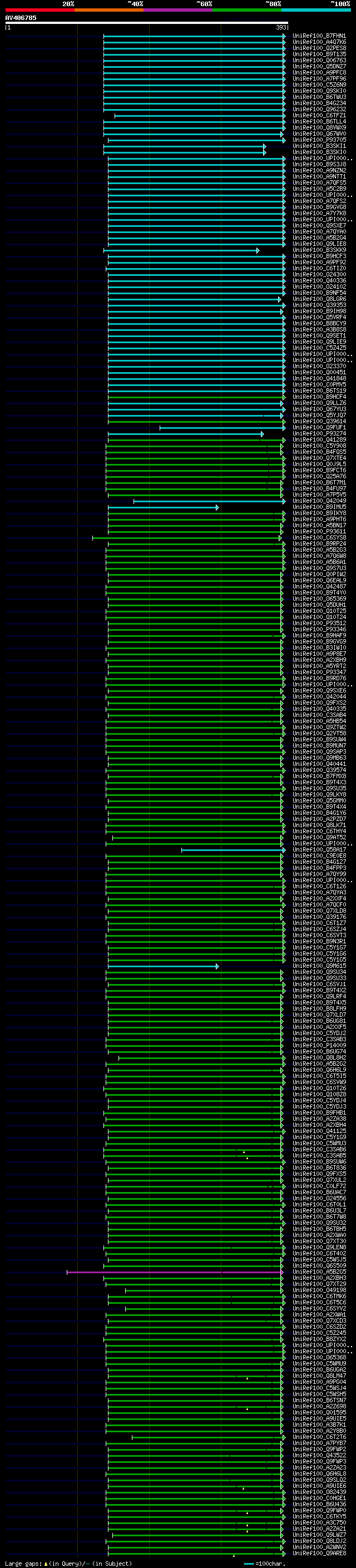This screenshot has width=356, height=1568.
Task: Select hit label UniRef100_B9GVG8
Action: tap(319, 207)
